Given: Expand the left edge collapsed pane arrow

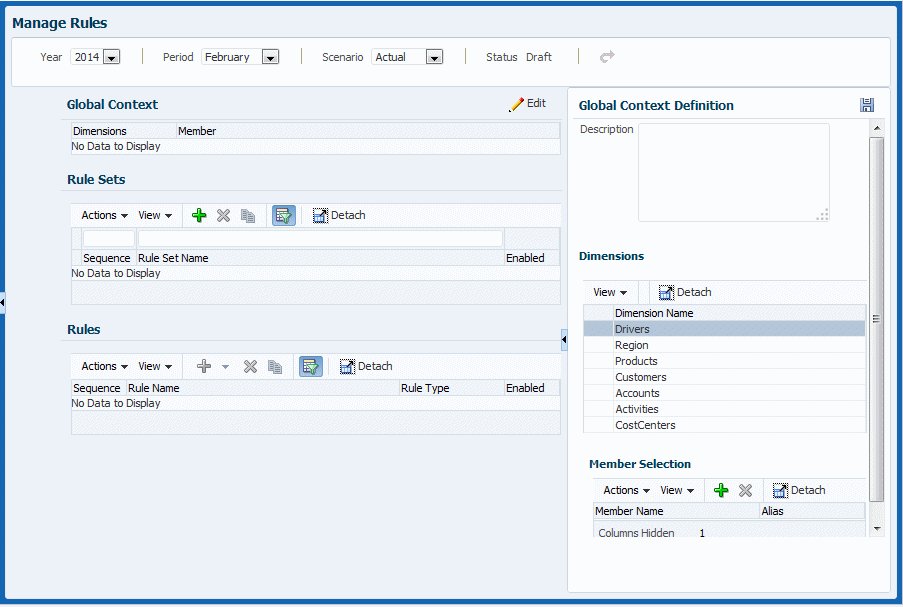Looking at the screenshot, I should point(2,302).
